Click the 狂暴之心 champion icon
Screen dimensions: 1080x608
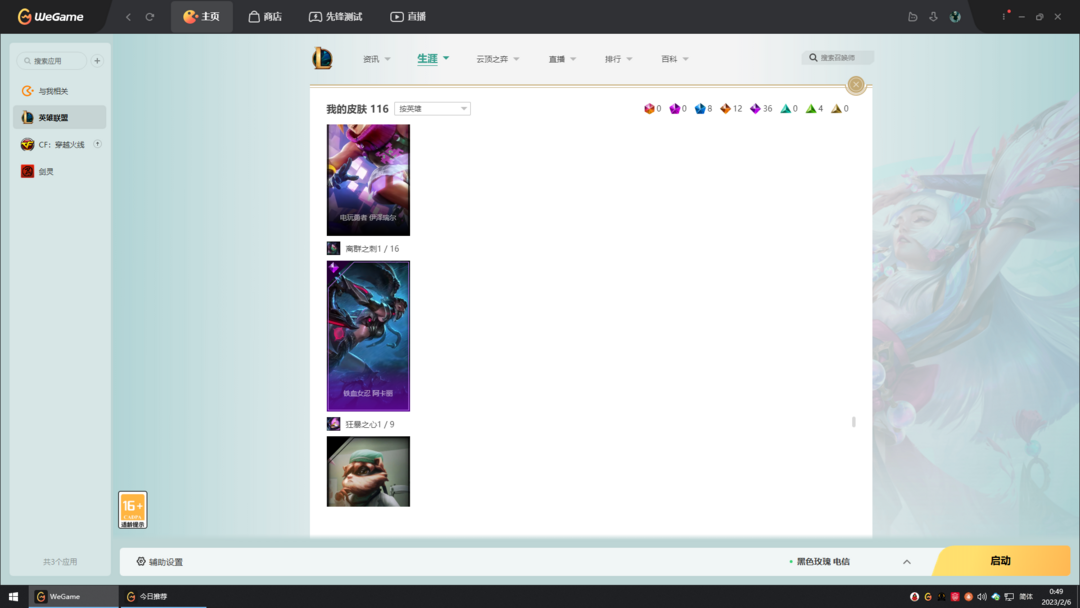point(333,424)
